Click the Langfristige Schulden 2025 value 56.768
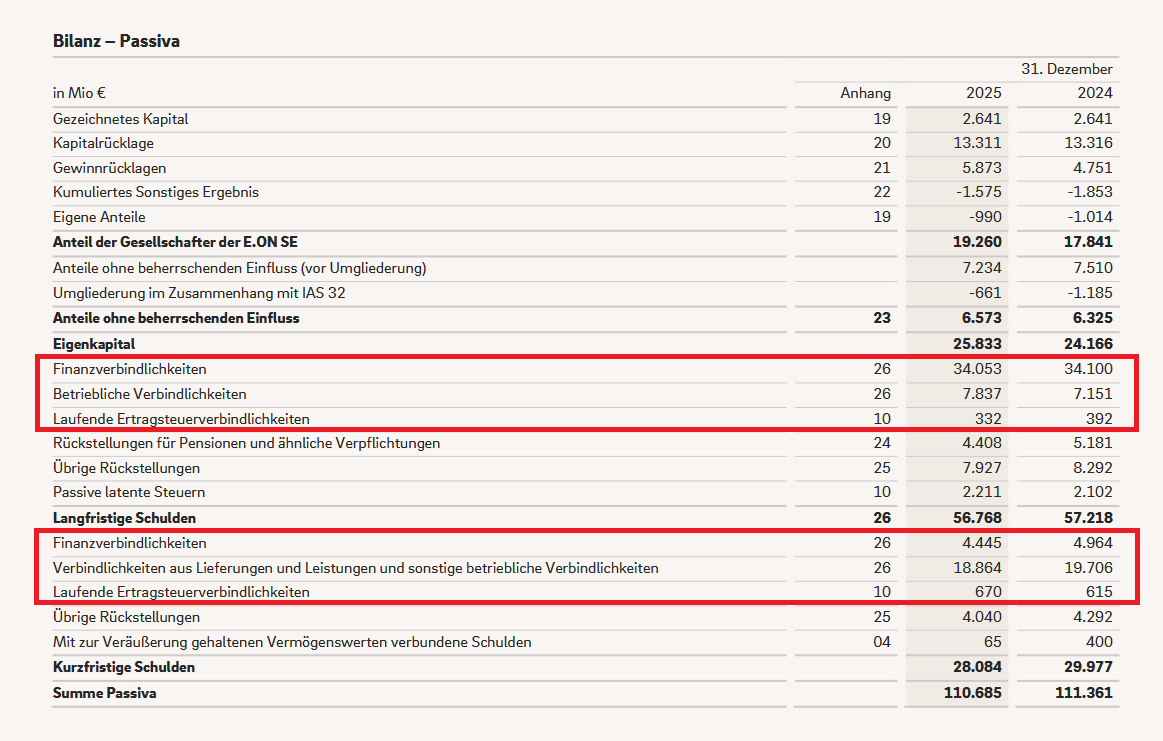This screenshot has height=741, width=1163. pyautogui.click(x=977, y=518)
